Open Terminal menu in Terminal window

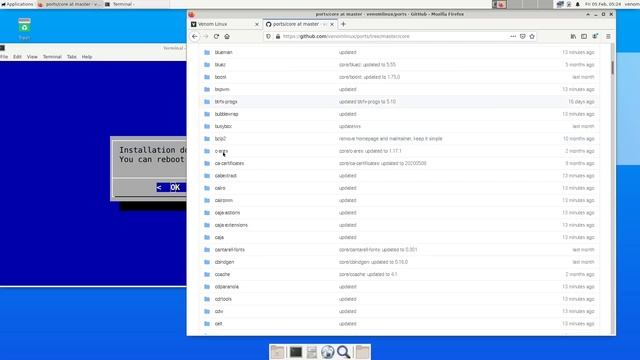point(52,57)
